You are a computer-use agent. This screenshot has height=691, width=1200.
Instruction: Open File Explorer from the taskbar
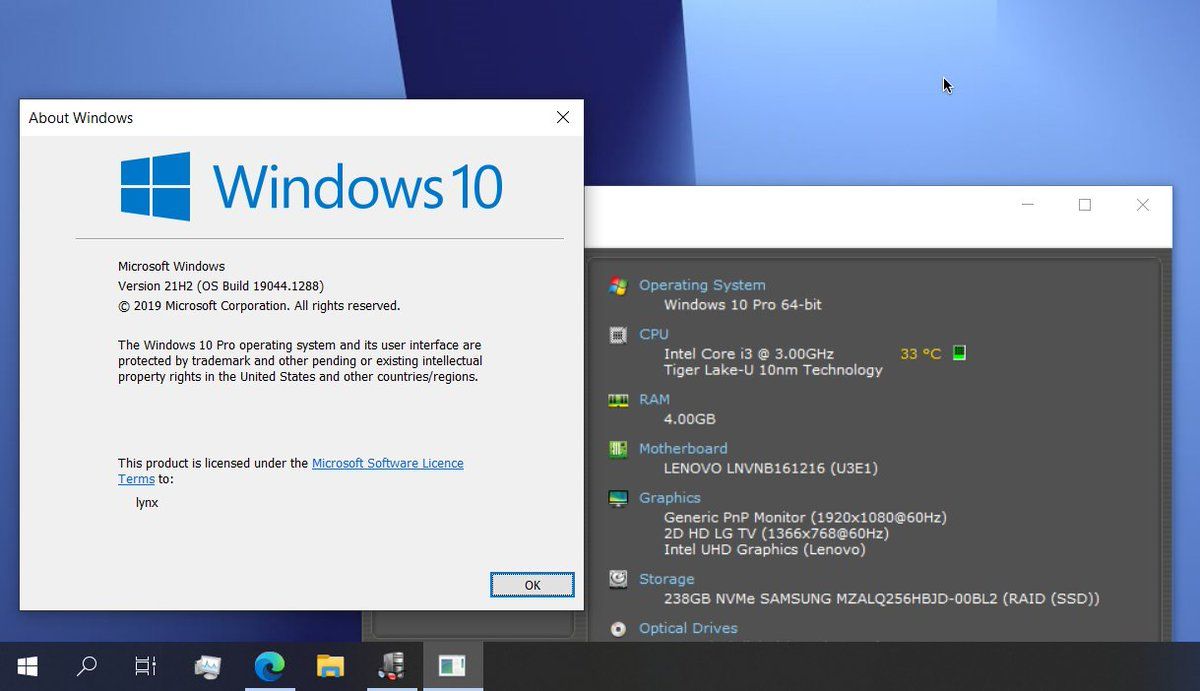[x=330, y=666]
